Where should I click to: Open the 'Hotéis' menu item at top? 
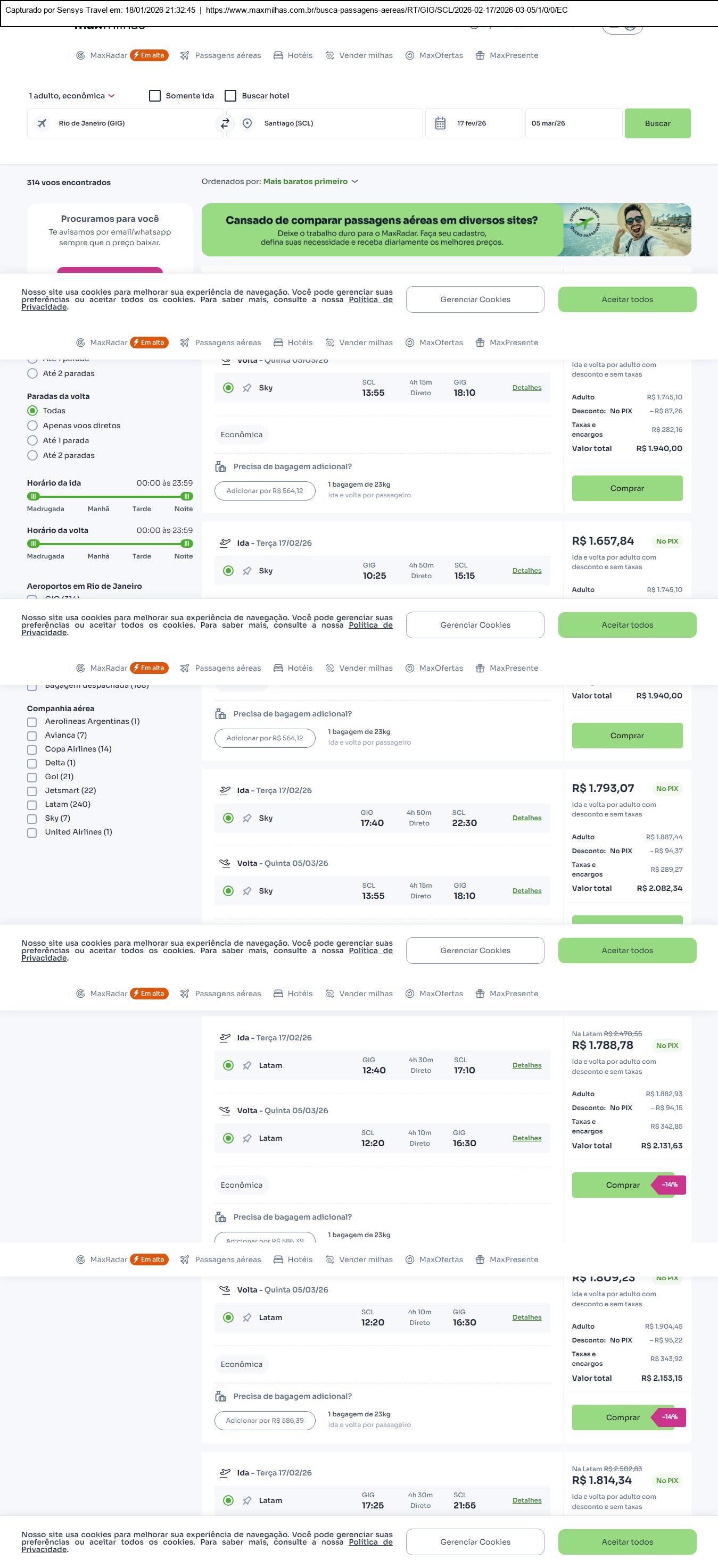tap(293, 55)
